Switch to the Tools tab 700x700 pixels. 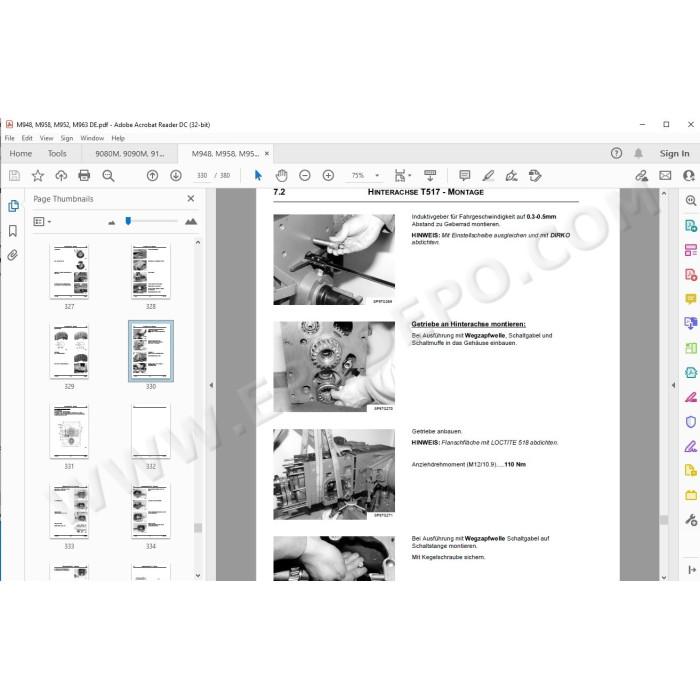(57, 153)
